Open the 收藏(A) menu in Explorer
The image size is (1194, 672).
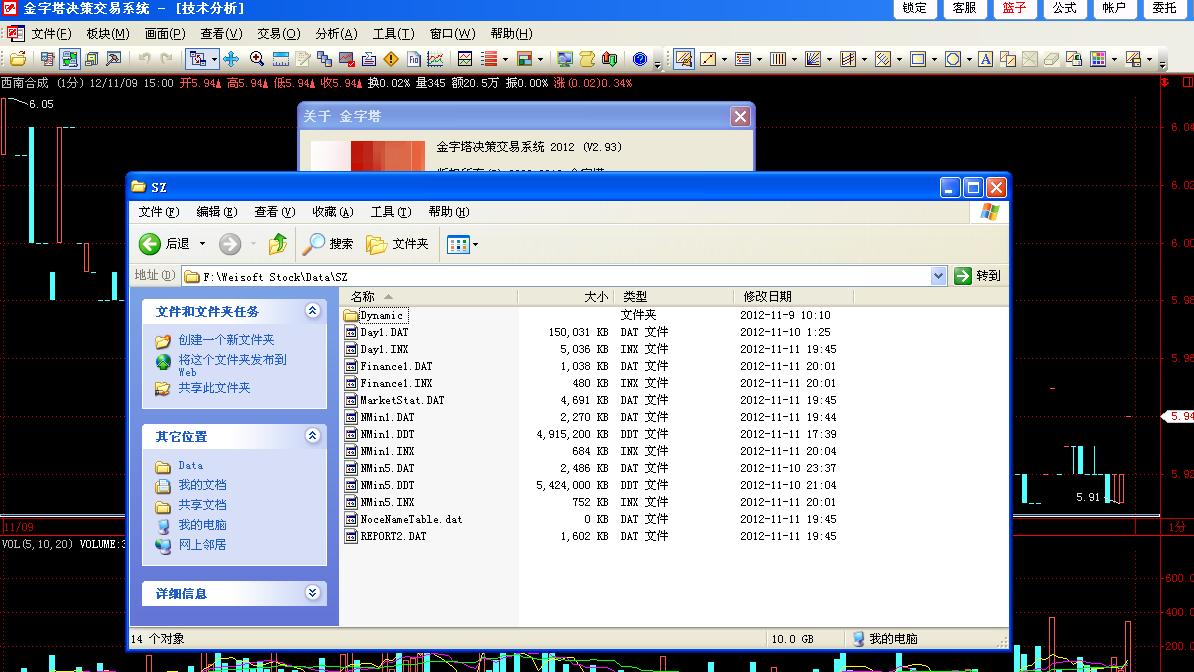coord(332,212)
